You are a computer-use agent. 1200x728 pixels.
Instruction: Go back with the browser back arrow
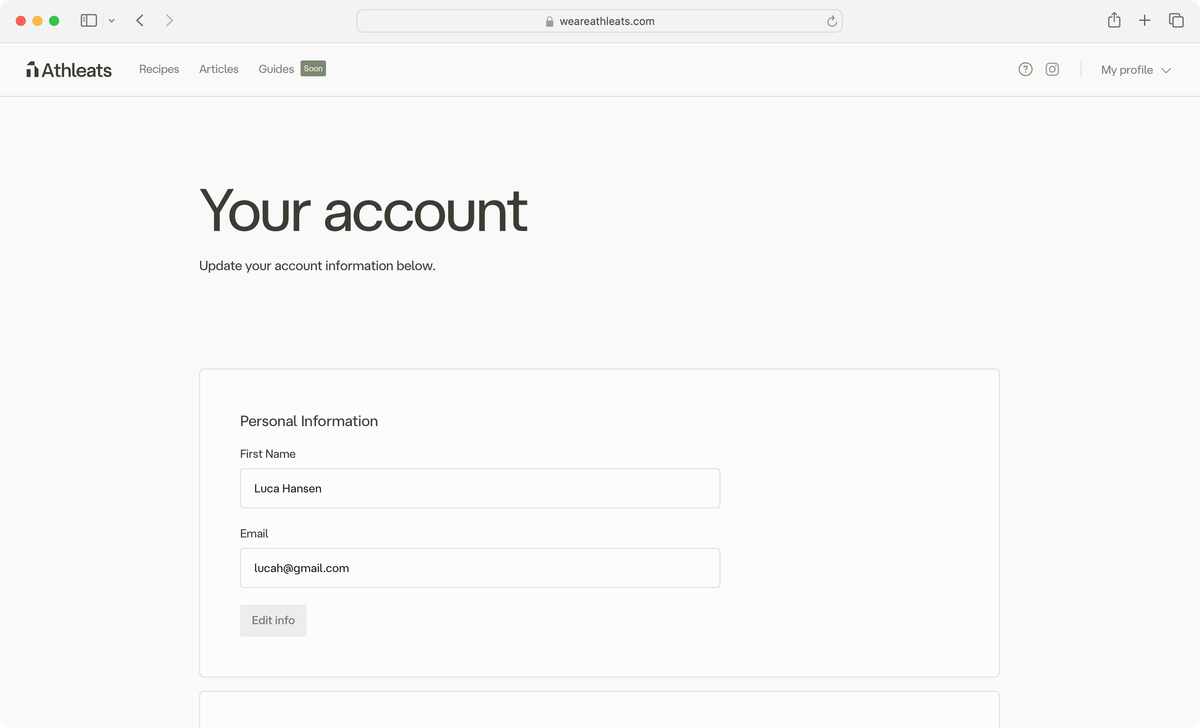pos(140,20)
